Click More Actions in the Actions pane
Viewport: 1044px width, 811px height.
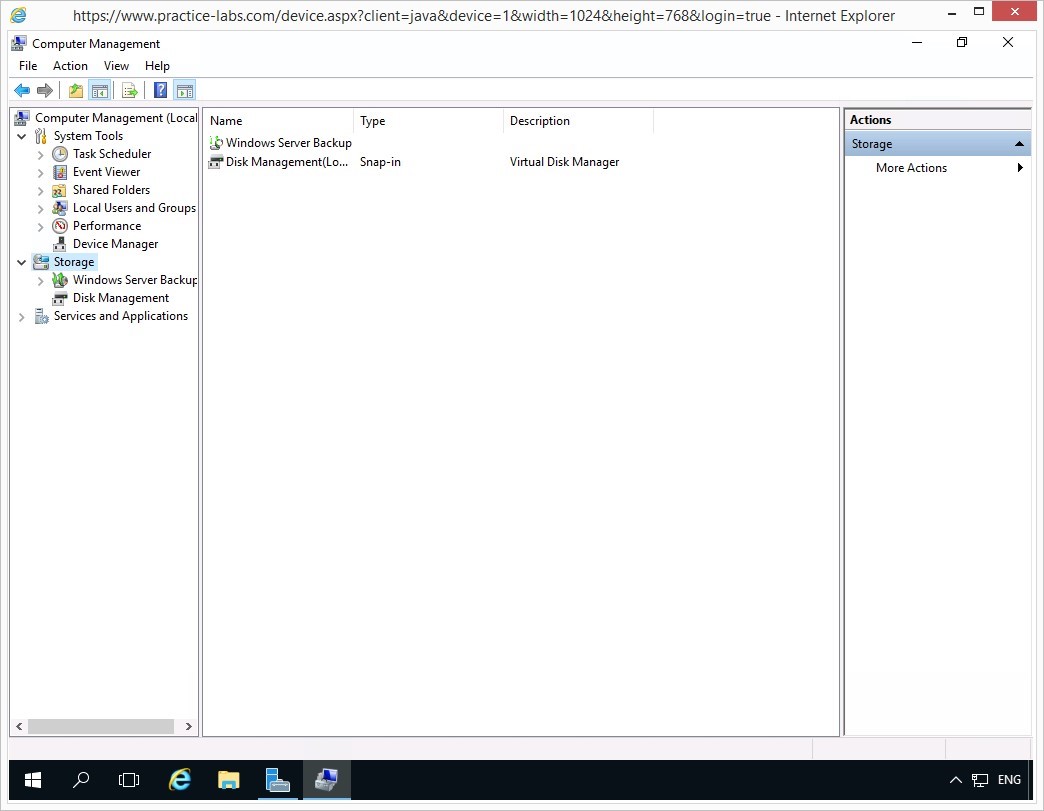click(911, 168)
